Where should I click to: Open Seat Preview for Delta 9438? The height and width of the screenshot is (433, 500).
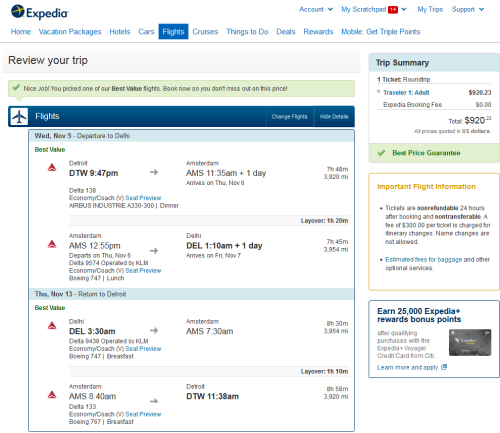pyautogui.click(x=143, y=349)
